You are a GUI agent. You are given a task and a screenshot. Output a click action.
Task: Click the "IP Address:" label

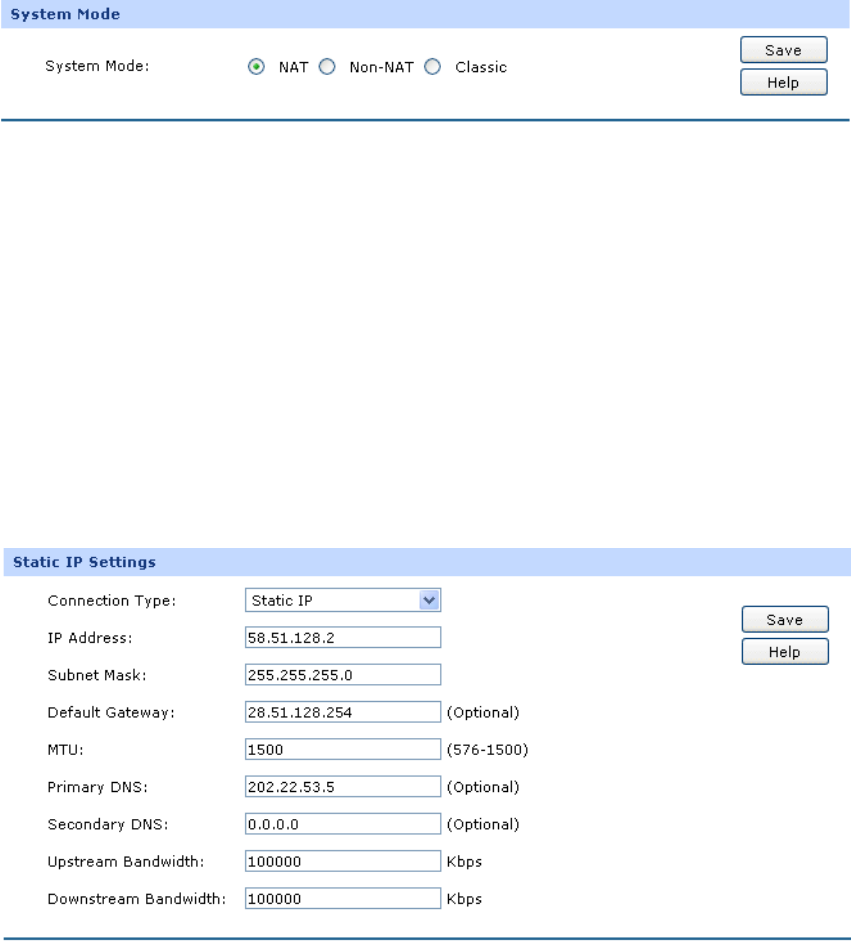[90, 638]
